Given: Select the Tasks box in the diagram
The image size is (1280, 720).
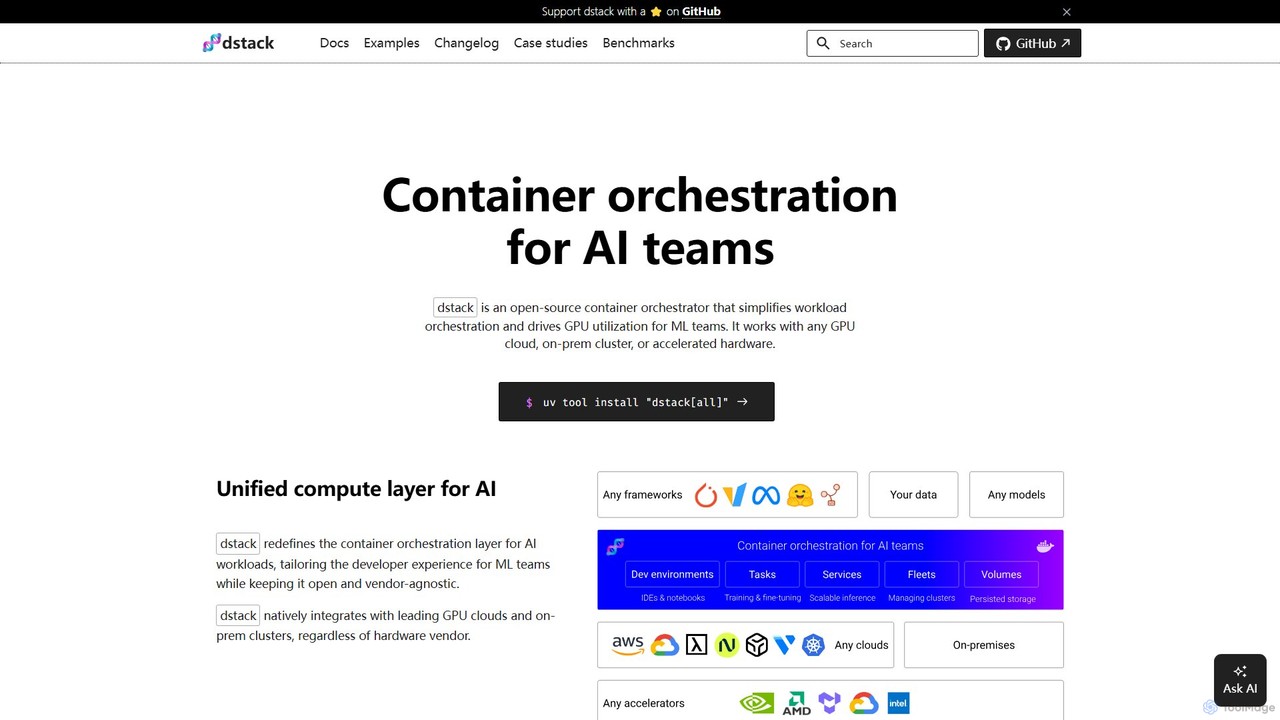Looking at the screenshot, I should pos(763,574).
